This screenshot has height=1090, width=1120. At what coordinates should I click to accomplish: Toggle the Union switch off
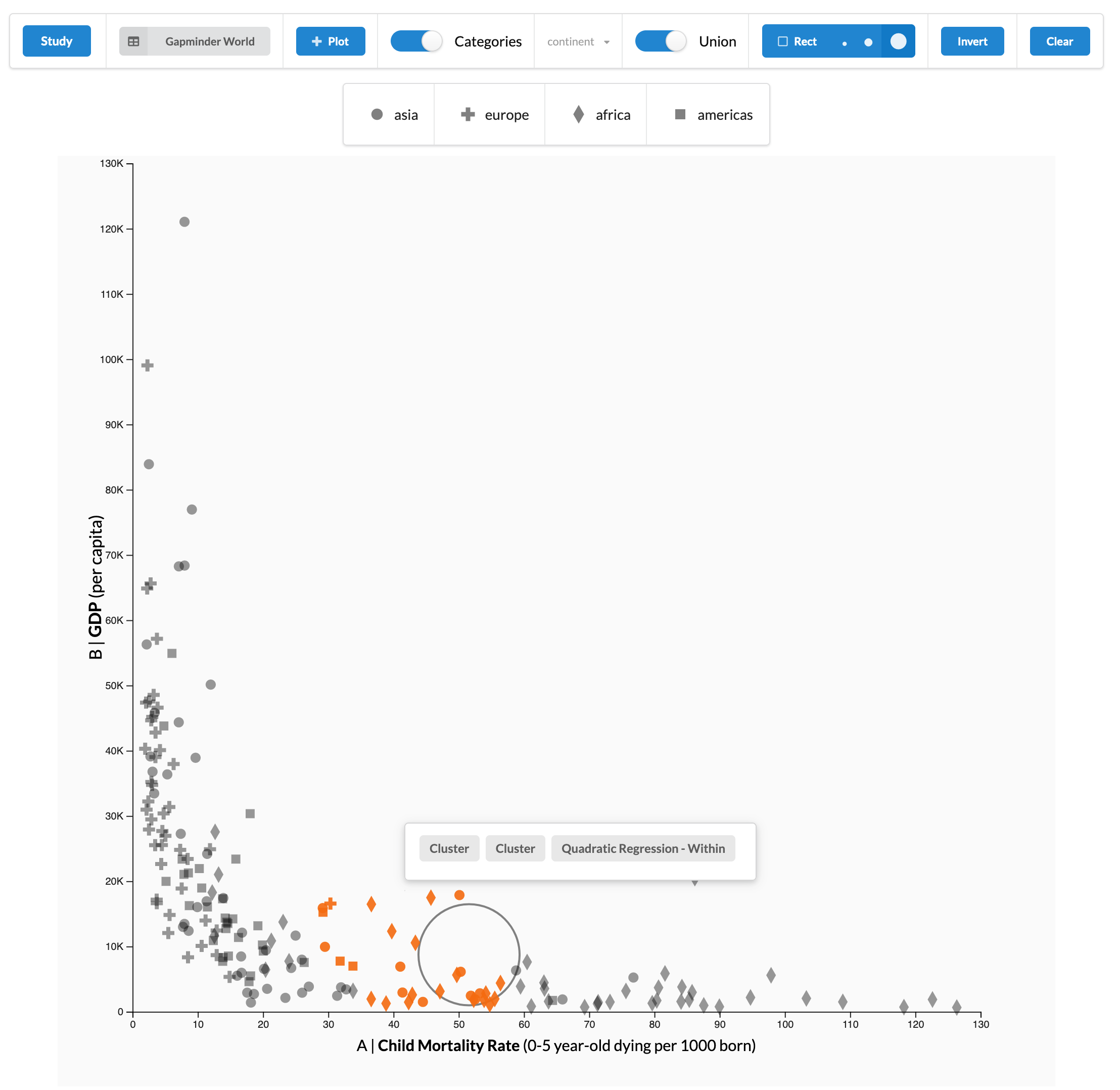661,41
